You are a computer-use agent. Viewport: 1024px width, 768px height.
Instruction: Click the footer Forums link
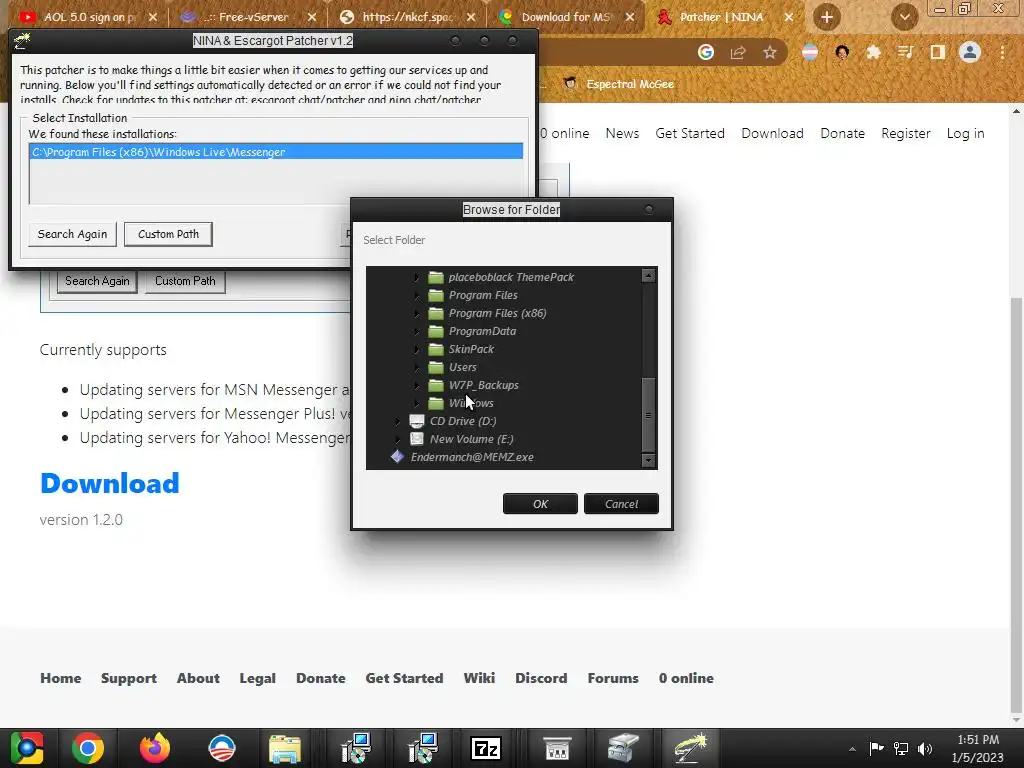point(613,678)
